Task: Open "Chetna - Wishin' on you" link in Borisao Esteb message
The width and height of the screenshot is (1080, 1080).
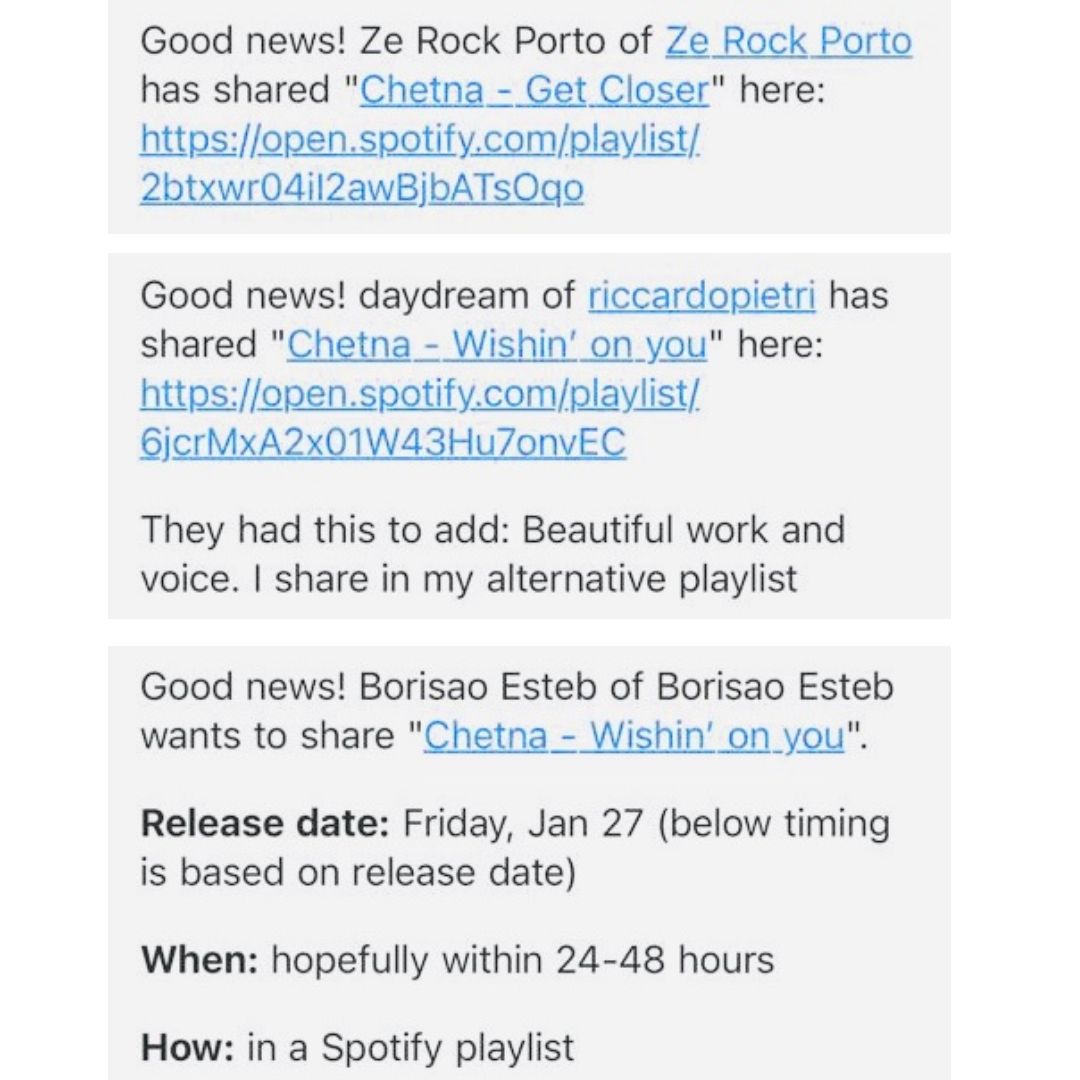Action: pos(634,736)
